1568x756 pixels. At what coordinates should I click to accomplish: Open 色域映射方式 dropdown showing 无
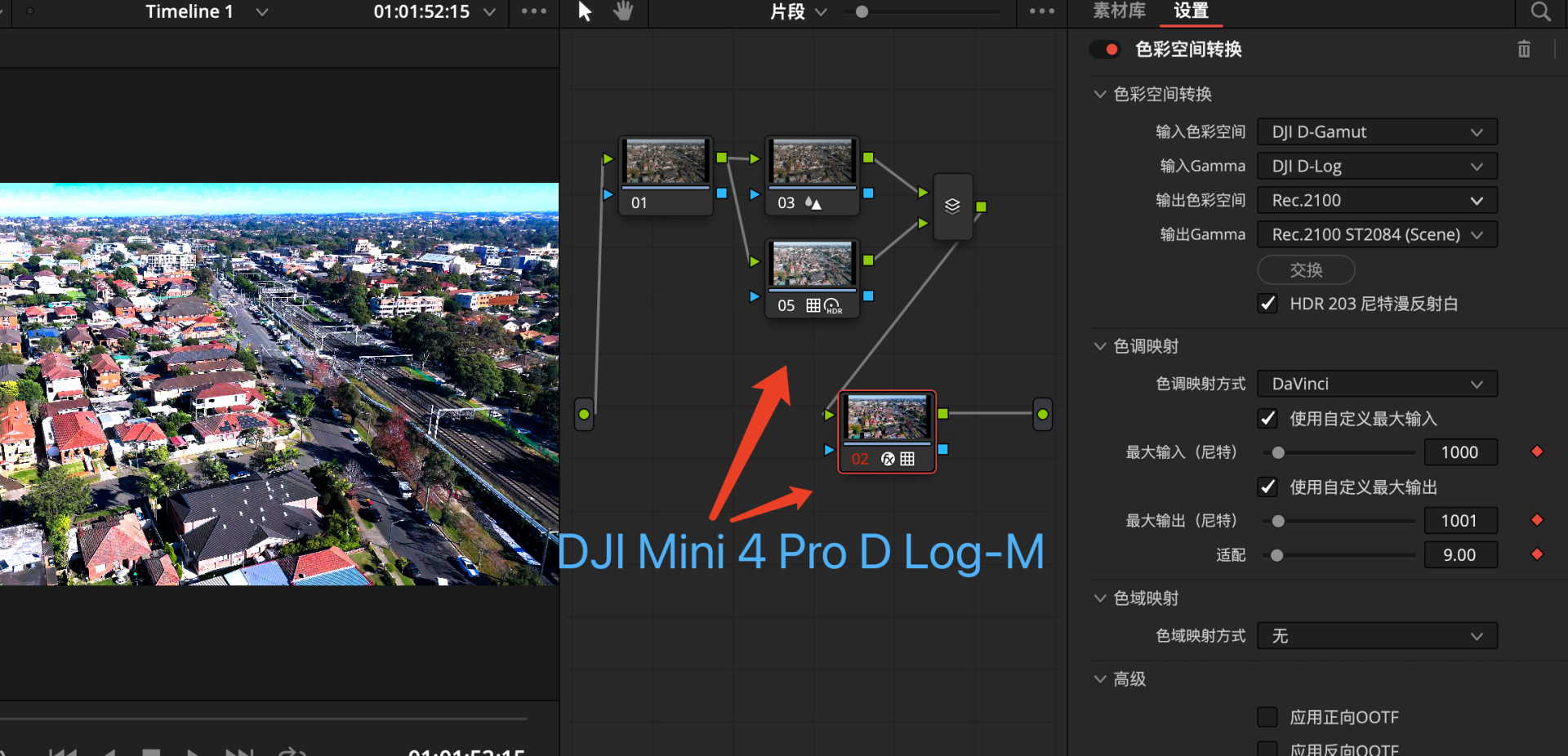[x=1377, y=636]
